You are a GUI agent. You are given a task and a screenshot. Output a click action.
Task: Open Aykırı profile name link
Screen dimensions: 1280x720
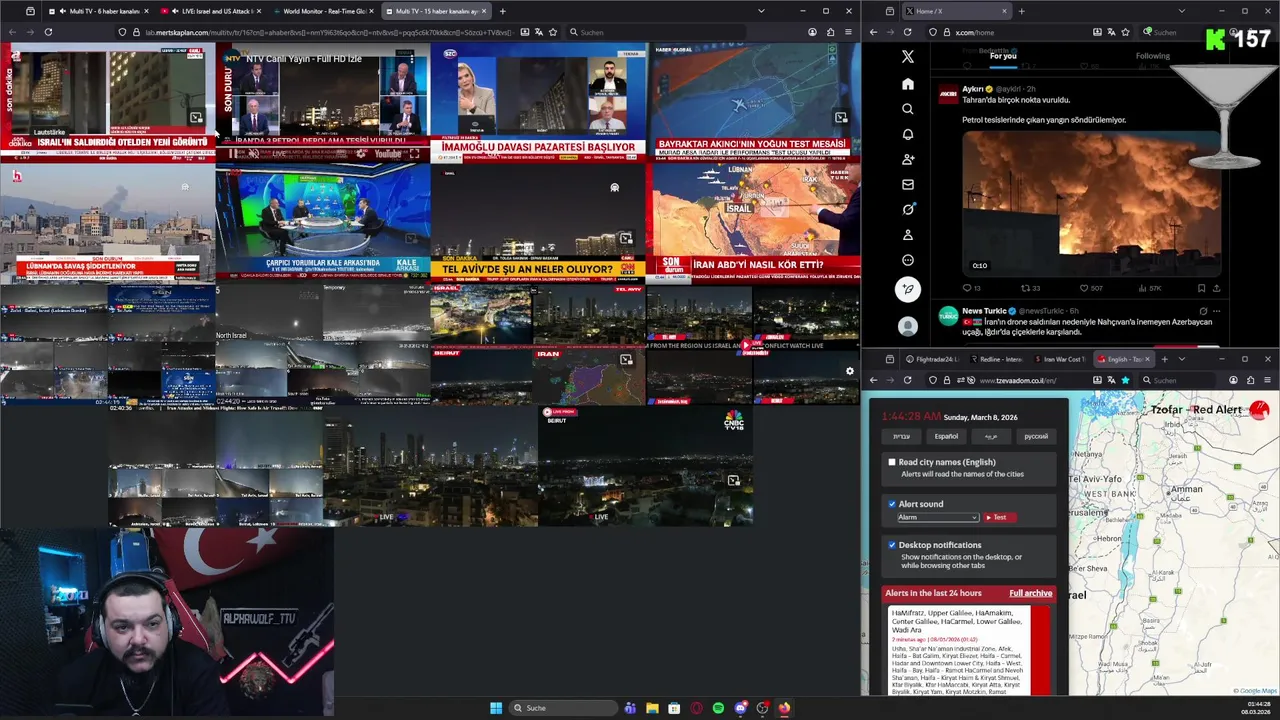[x=972, y=89]
